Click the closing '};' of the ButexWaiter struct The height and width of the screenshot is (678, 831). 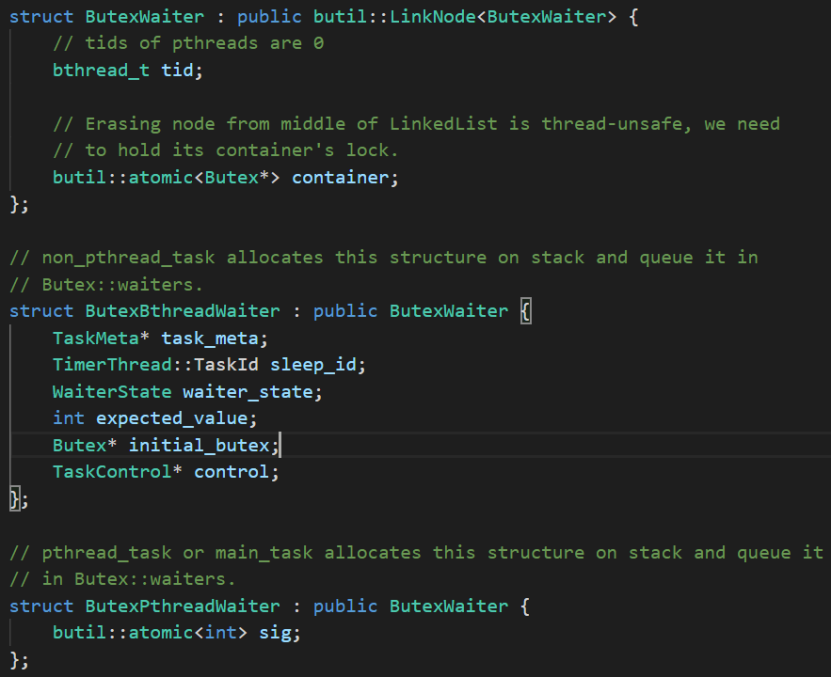click(x=19, y=204)
